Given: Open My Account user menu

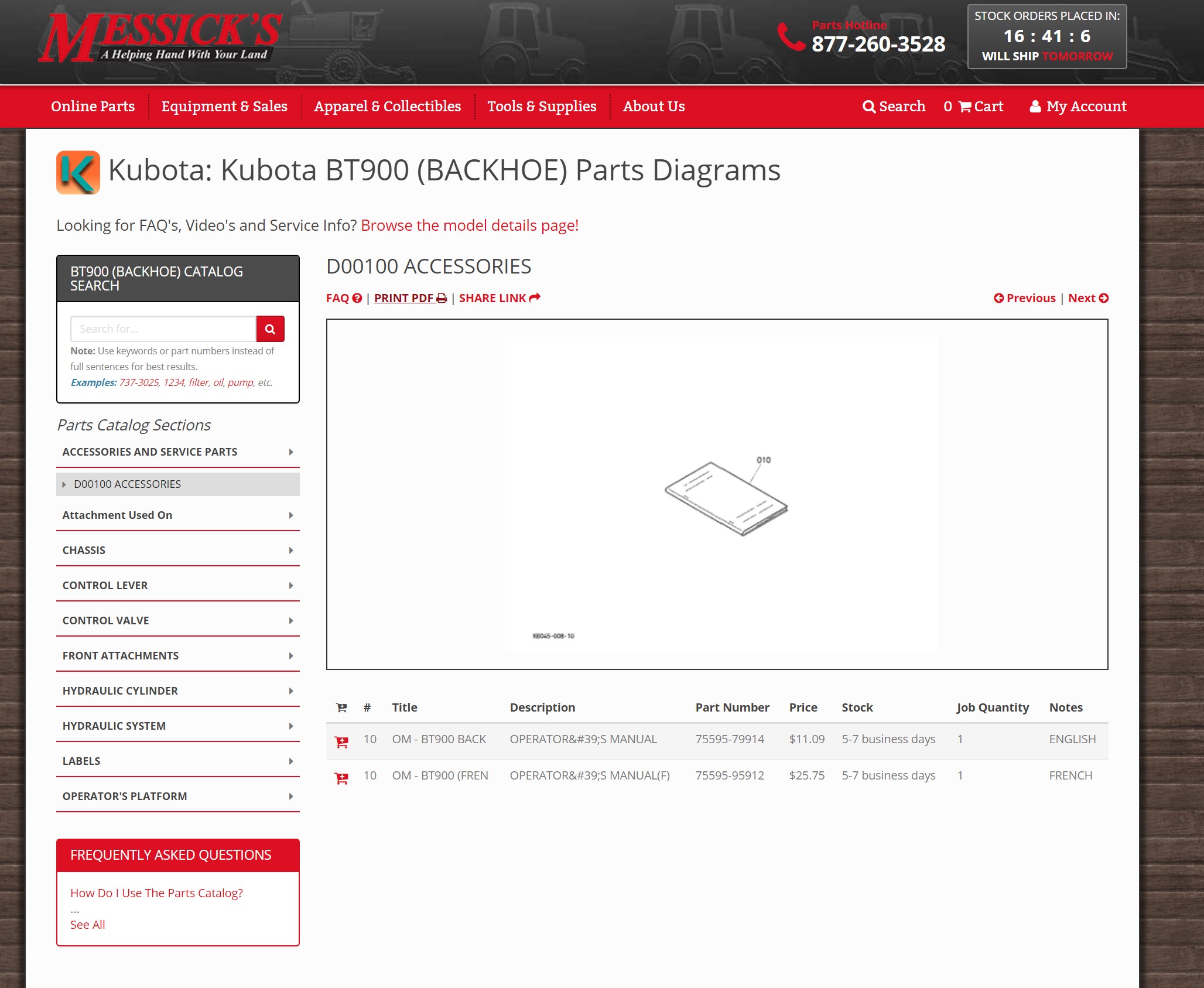Looking at the screenshot, I should 1078,106.
